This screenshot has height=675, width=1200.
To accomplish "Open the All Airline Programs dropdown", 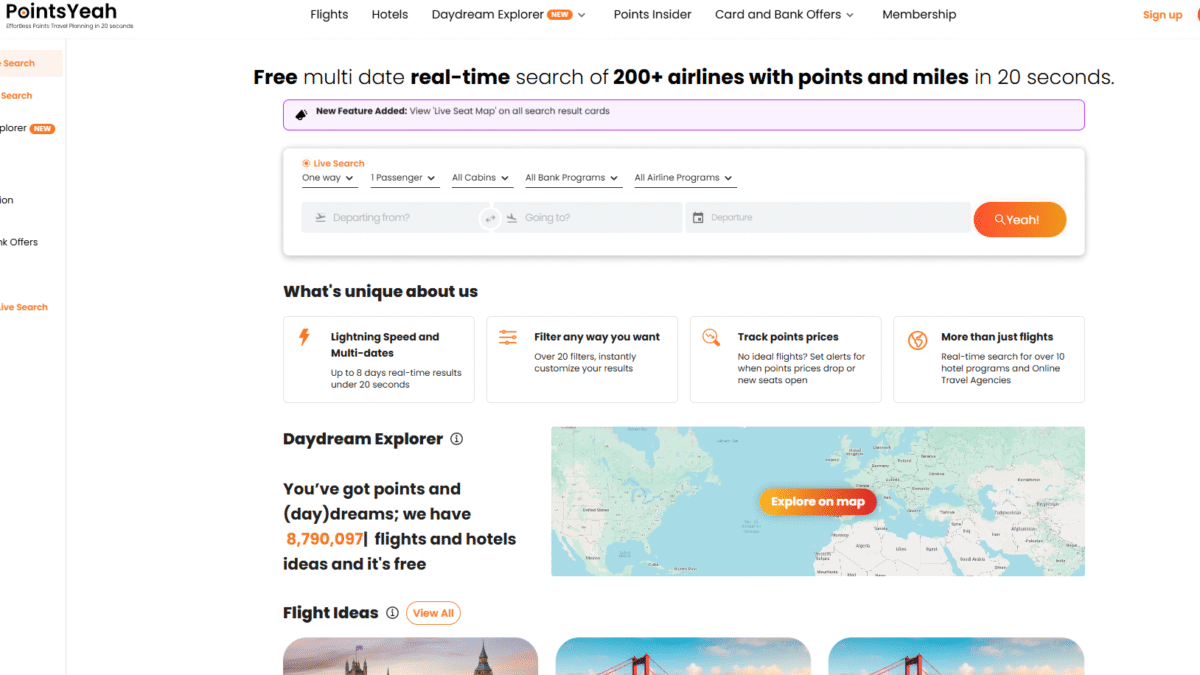I will coord(684,178).
